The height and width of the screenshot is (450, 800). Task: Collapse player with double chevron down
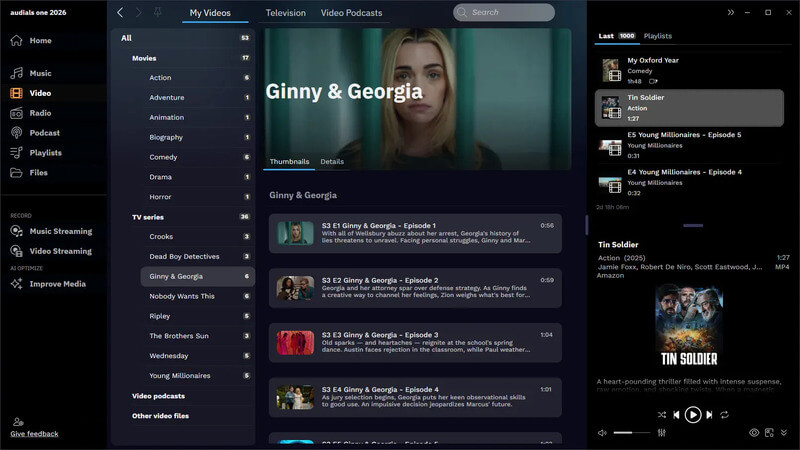tap(784, 433)
